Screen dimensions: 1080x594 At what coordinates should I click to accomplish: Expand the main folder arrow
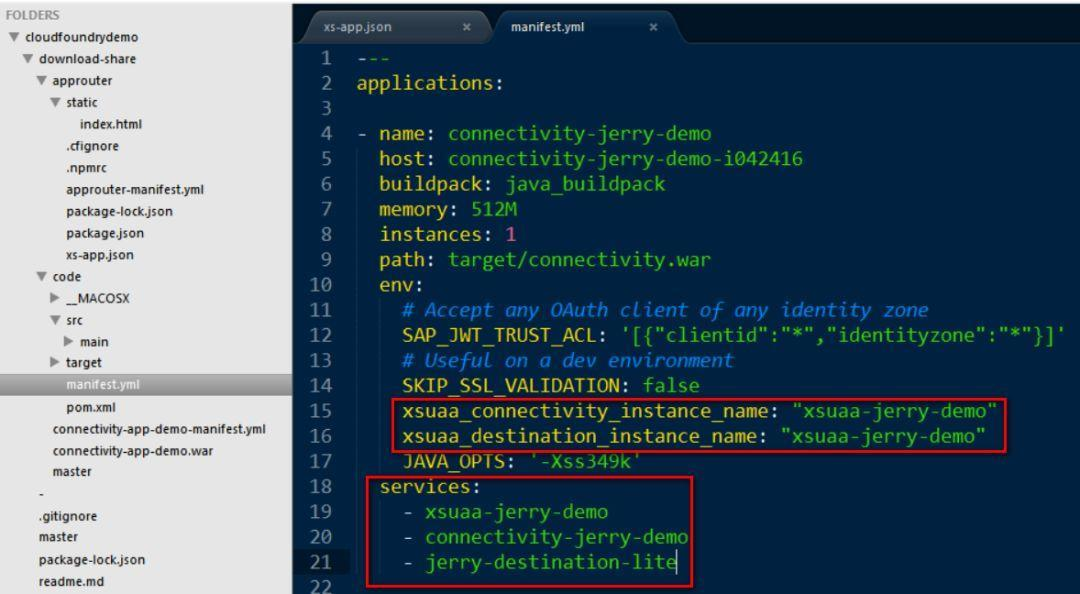pos(69,342)
